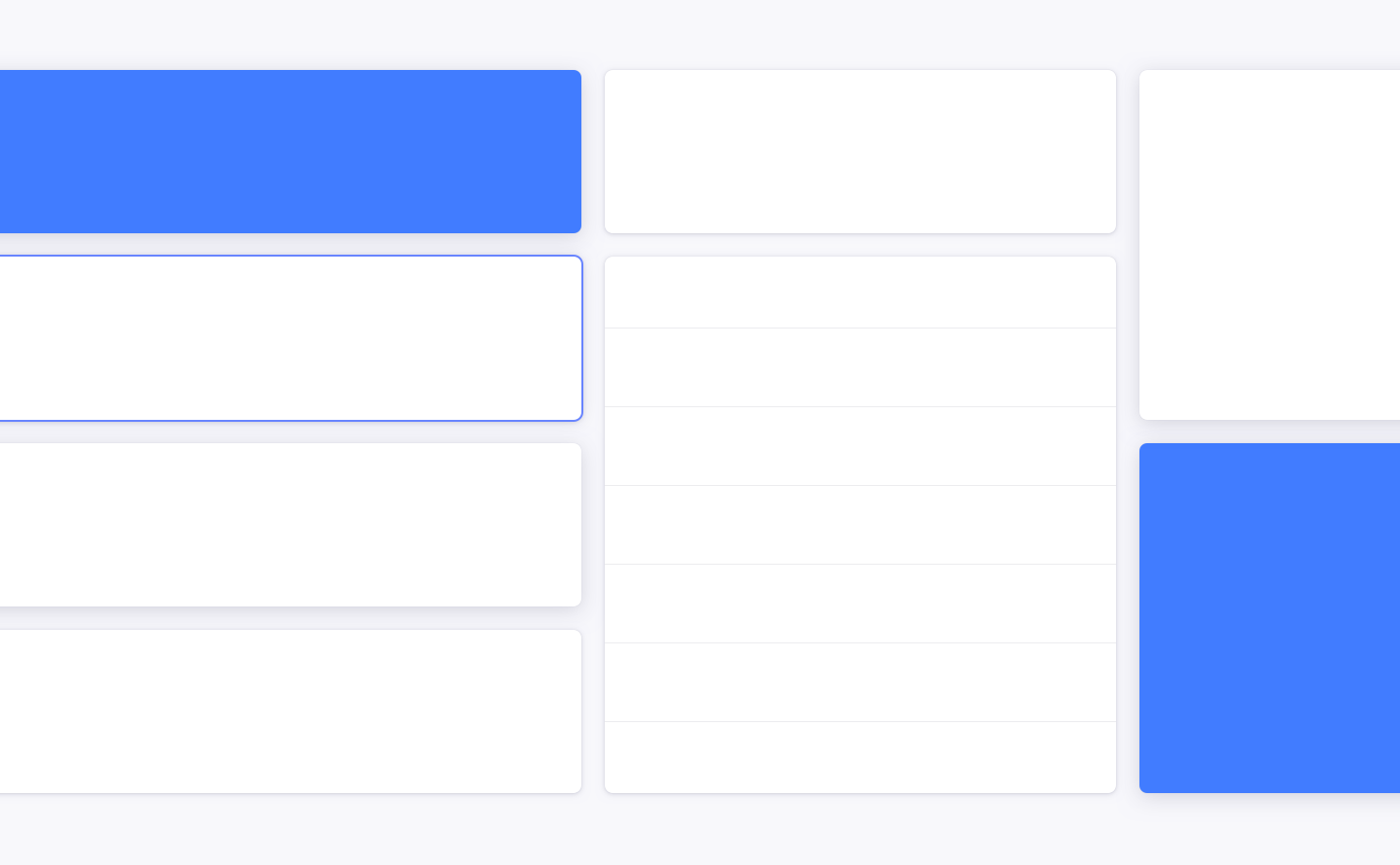Click the fifth row in the list panel
This screenshot has height=865, width=1400.
pyautogui.click(x=860, y=604)
